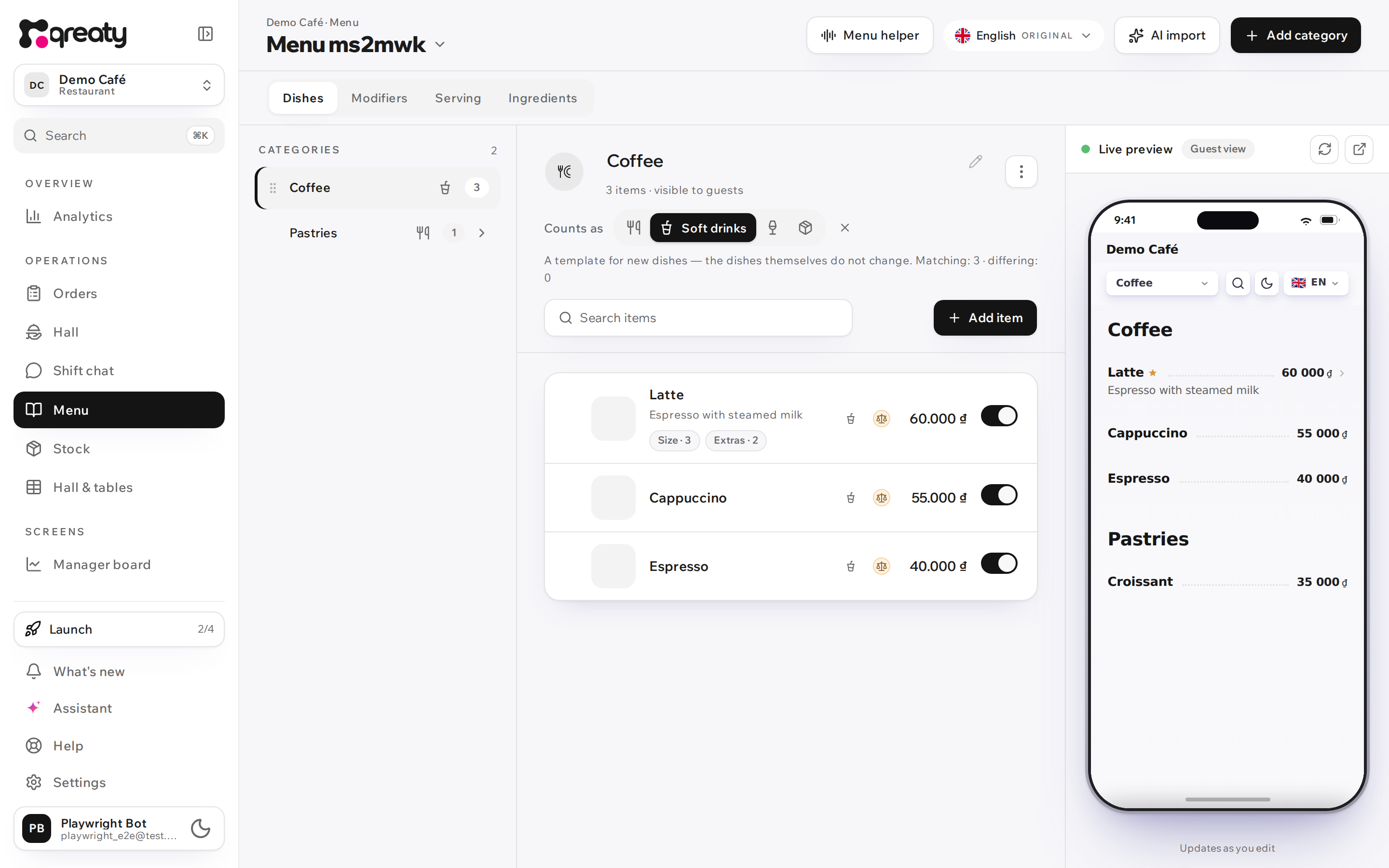Open the Menu helper
1389x868 pixels.
pyautogui.click(x=870, y=36)
